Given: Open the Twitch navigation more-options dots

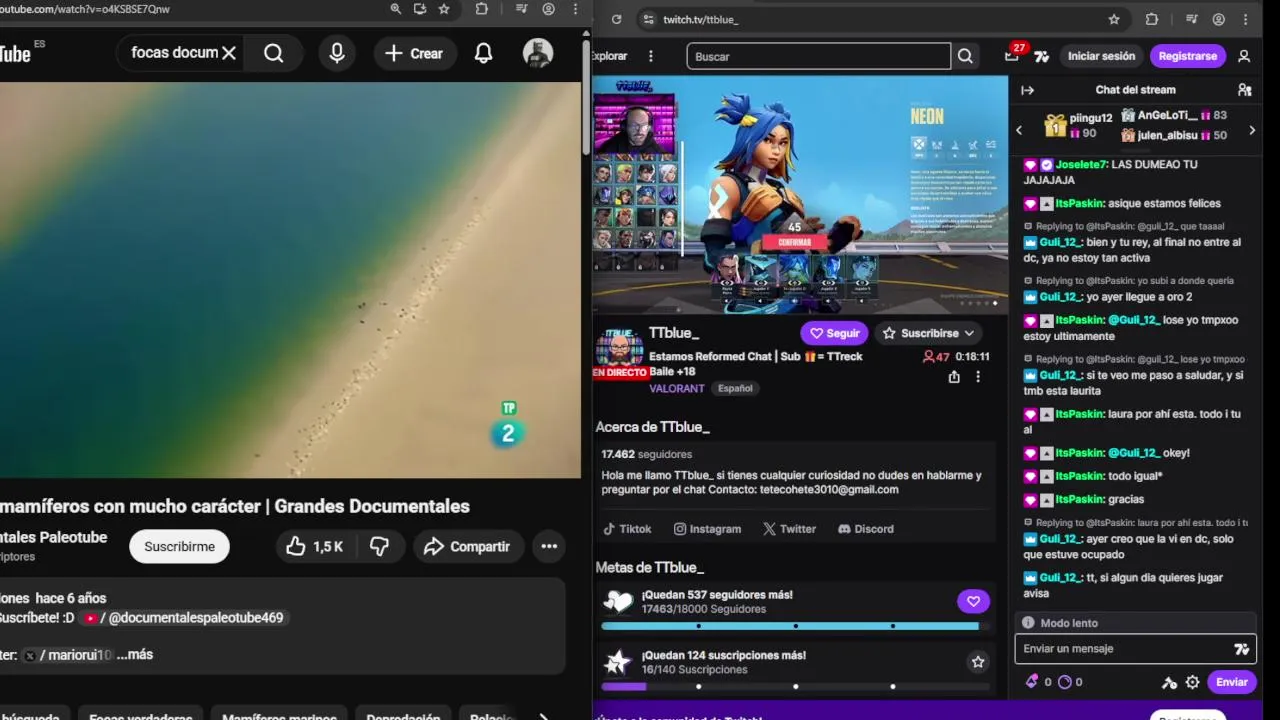Looking at the screenshot, I should pyautogui.click(x=651, y=56).
